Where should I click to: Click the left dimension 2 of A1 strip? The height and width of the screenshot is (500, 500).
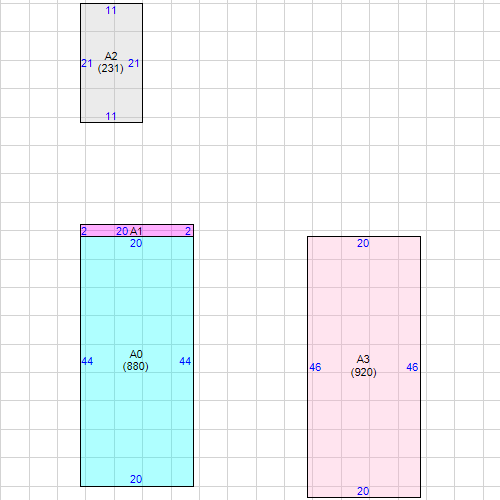click(84, 231)
